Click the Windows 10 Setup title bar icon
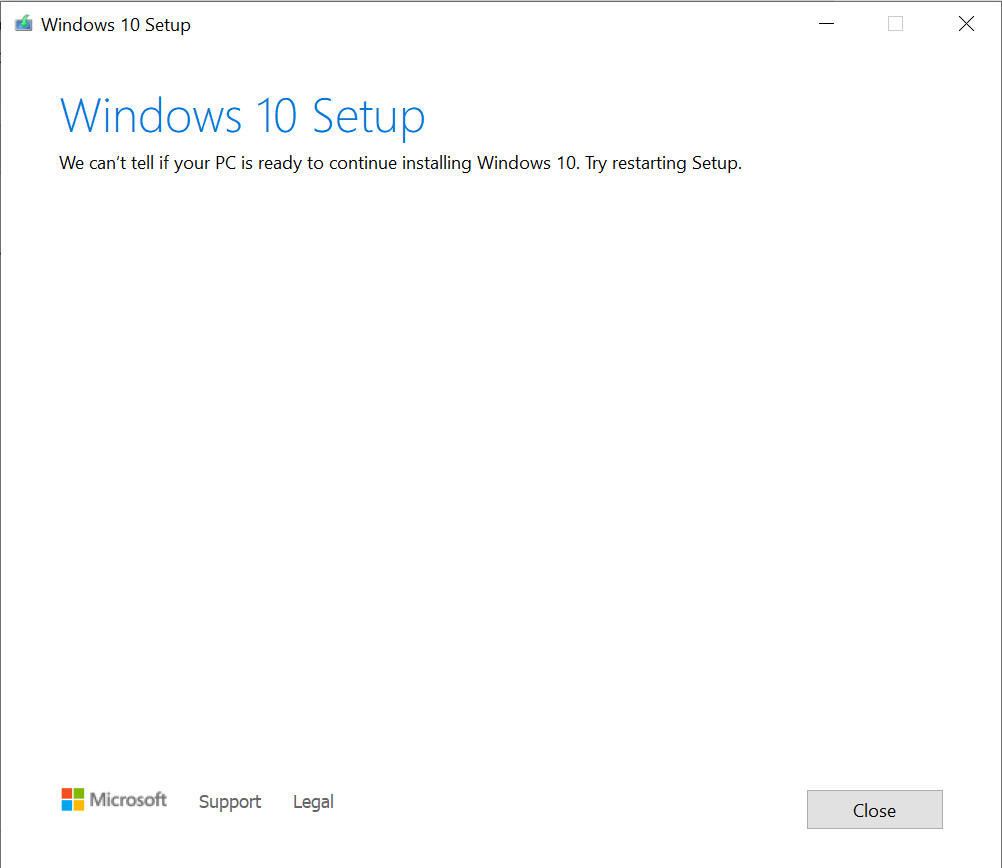 pos(24,24)
